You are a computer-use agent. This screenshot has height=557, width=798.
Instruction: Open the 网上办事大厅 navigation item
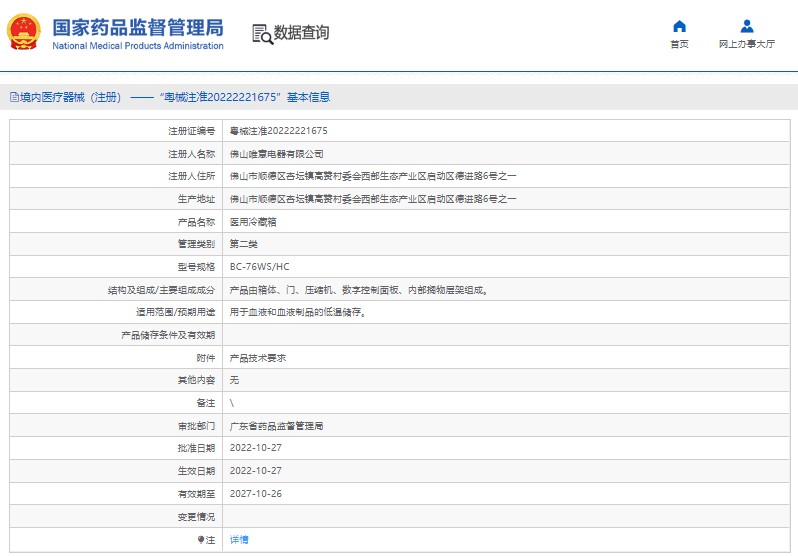[x=747, y=45]
